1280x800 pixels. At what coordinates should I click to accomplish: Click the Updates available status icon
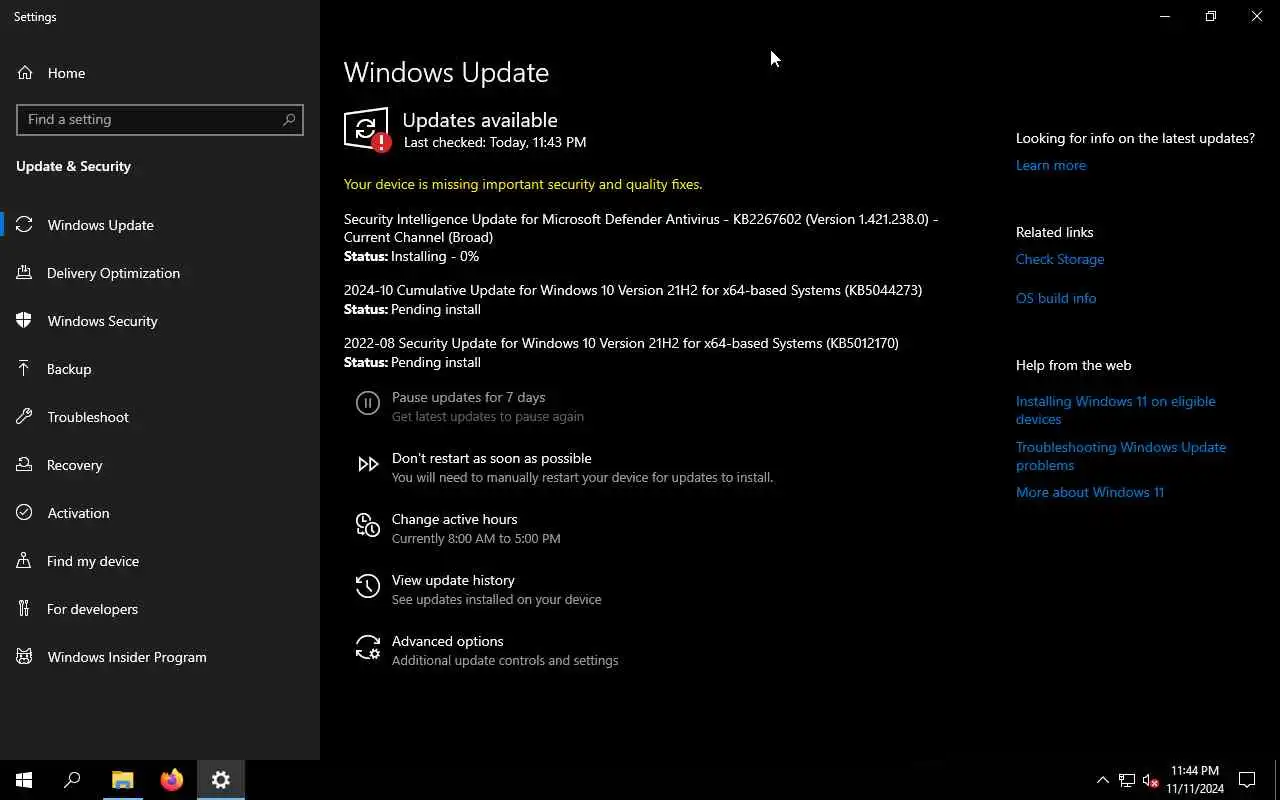(x=367, y=130)
